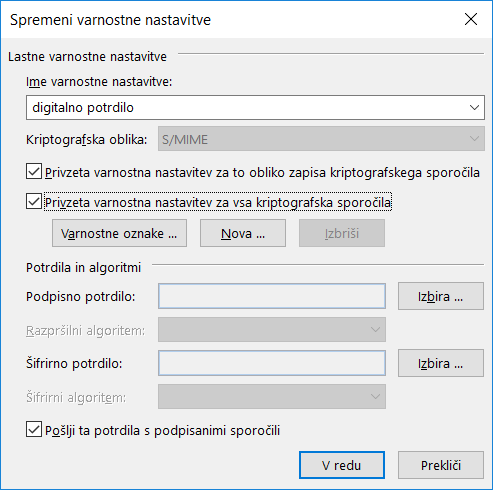Click the Nova button
The height and width of the screenshot is (491, 494).
243,233
